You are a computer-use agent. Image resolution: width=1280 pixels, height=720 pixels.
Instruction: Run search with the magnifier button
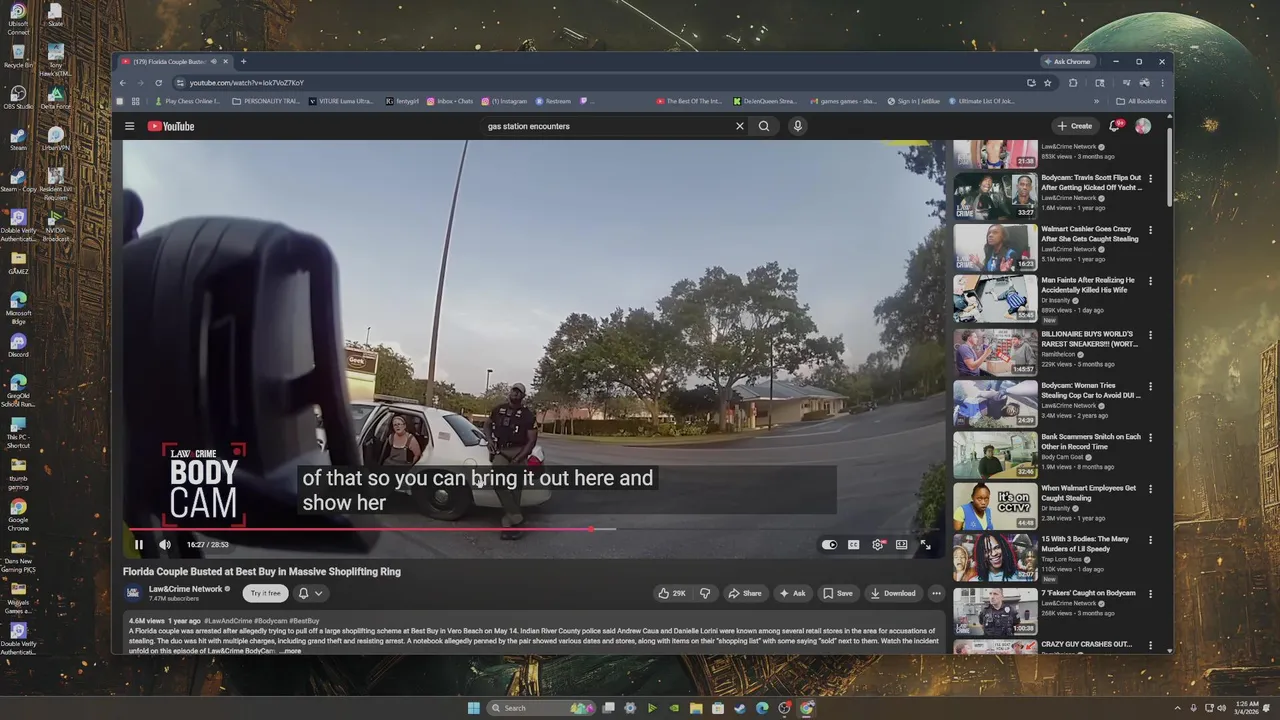[764, 126]
